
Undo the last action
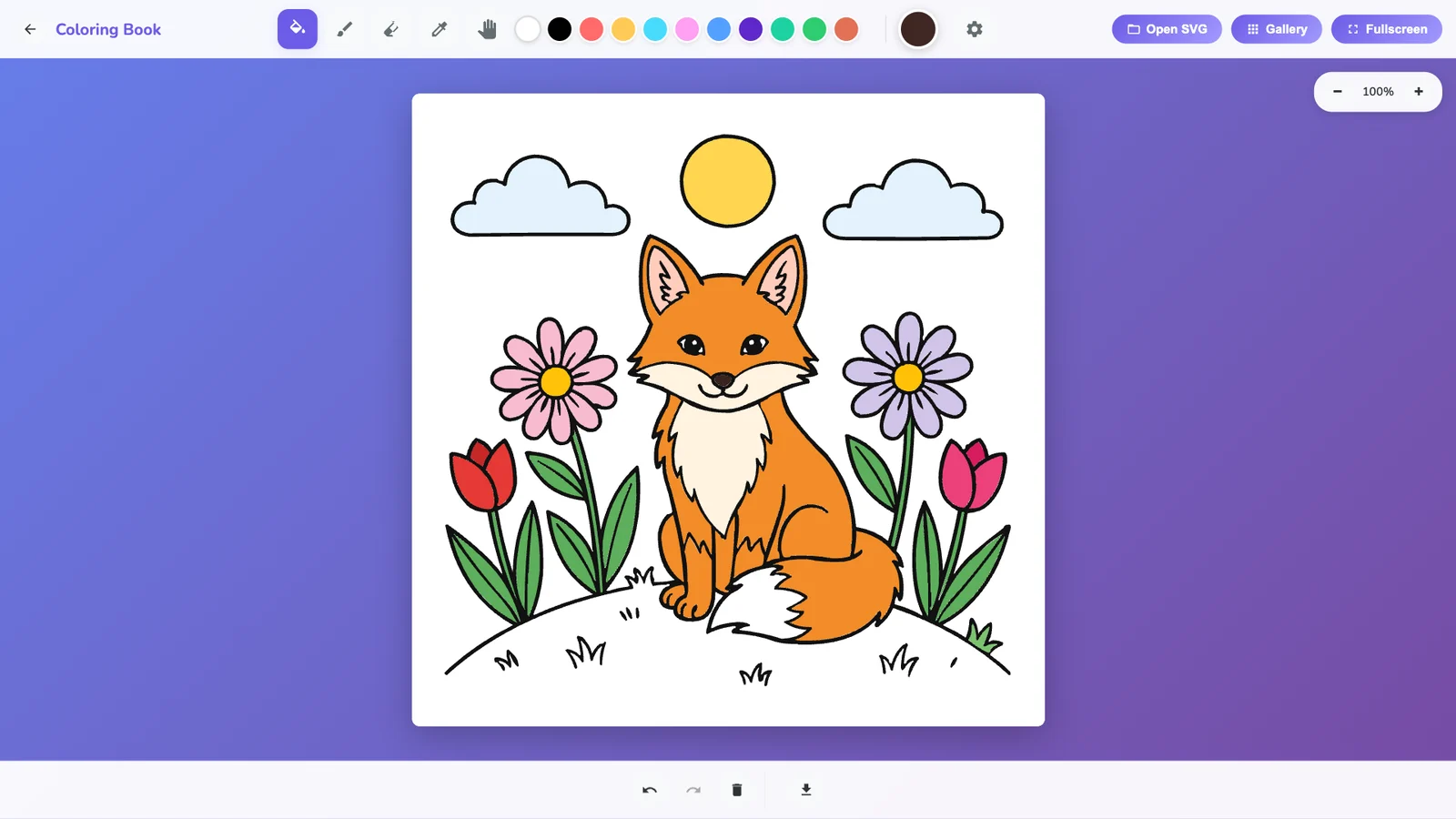(650, 790)
